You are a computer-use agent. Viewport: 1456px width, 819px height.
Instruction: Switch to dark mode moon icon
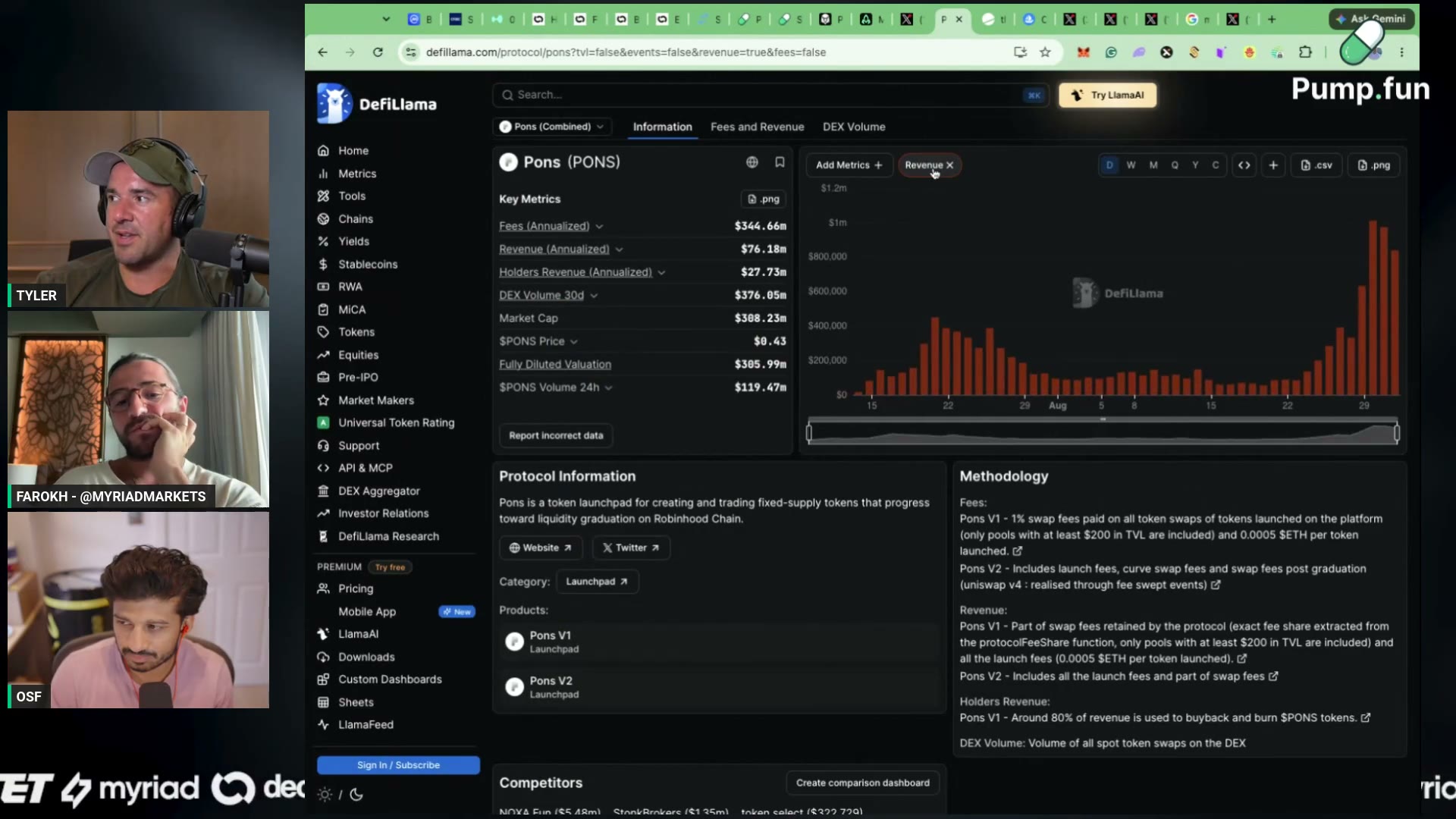356,794
